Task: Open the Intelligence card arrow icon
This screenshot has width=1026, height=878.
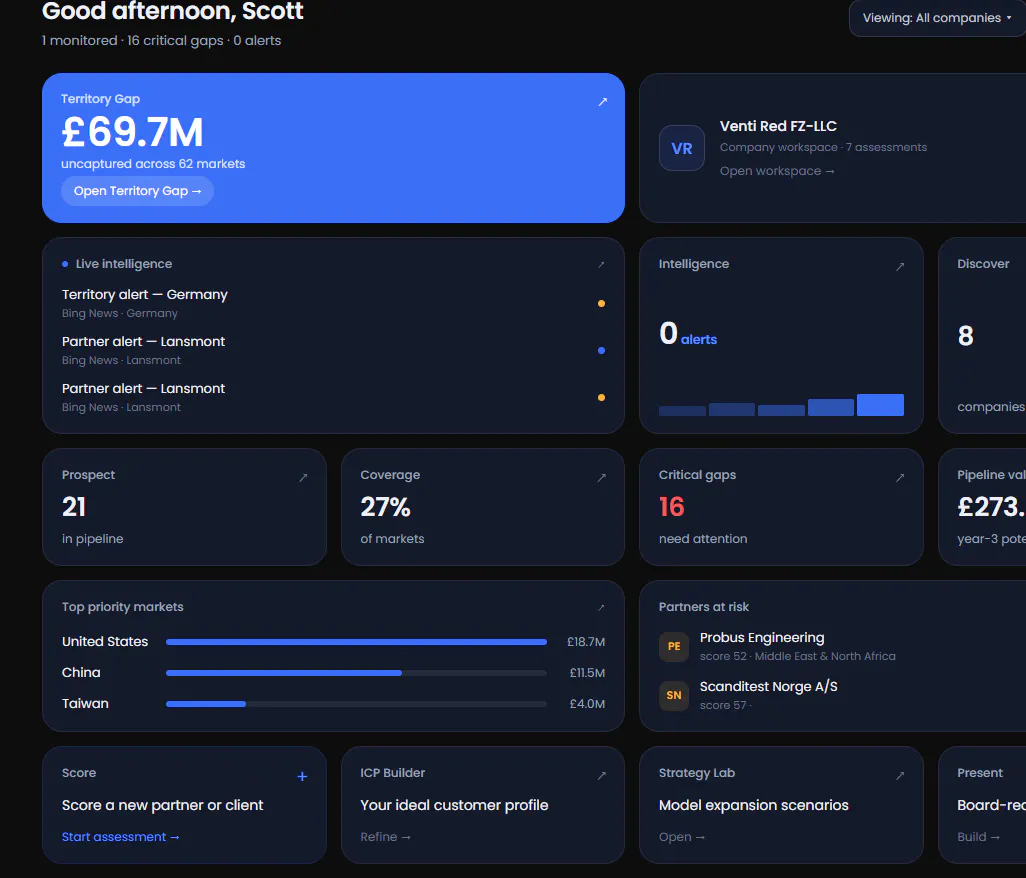Action: click(x=900, y=266)
